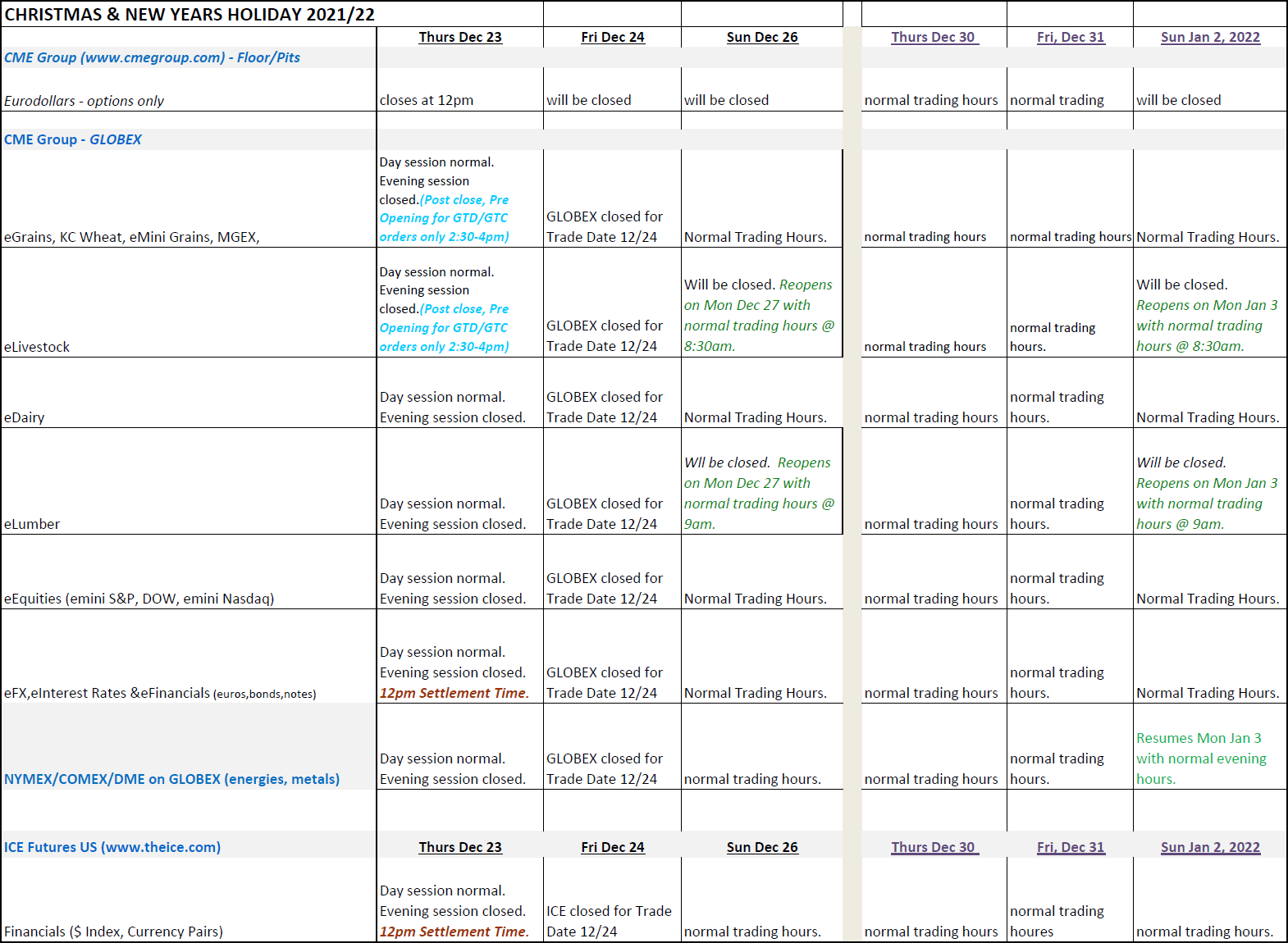
Task: Select 'Financials ($ Index, Currency Pairs)' row label
Action: click(x=113, y=932)
